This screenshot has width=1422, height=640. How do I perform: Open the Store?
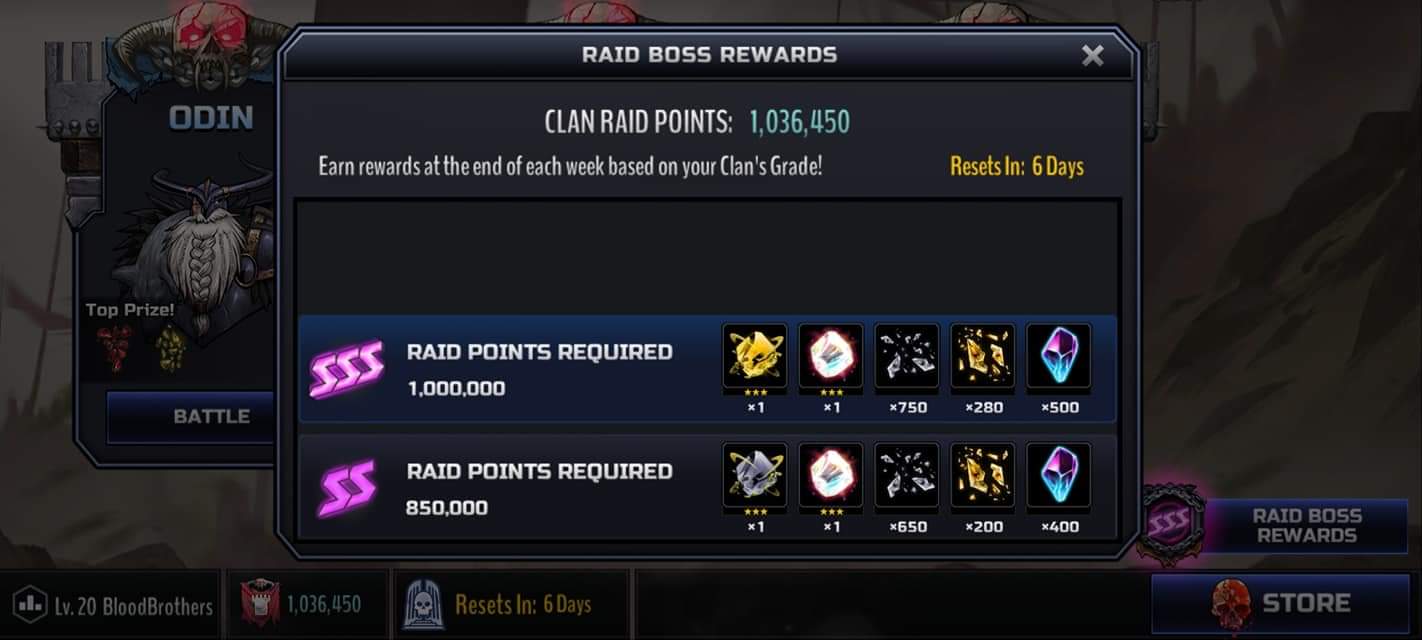[x=1281, y=603]
